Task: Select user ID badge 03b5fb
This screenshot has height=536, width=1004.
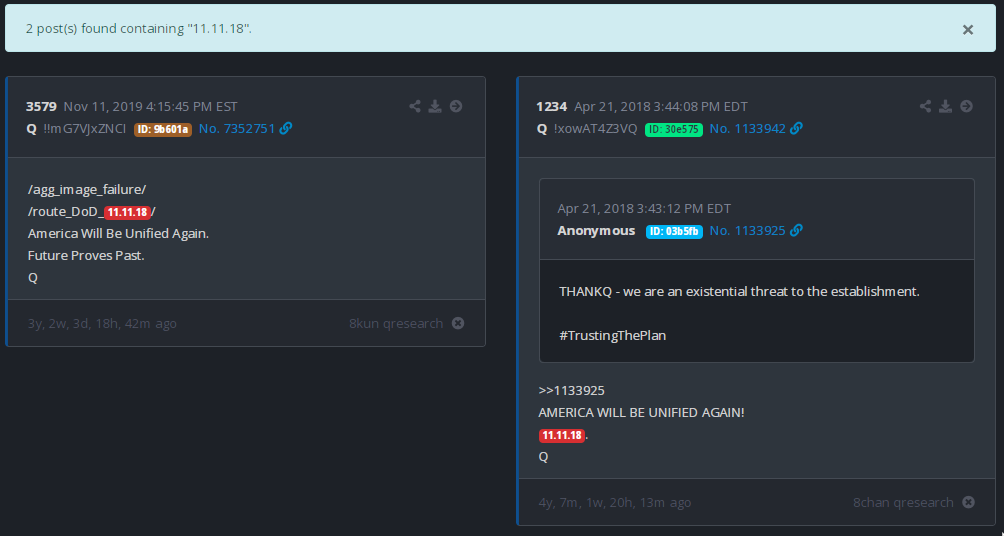Action: click(x=674, y=231)
